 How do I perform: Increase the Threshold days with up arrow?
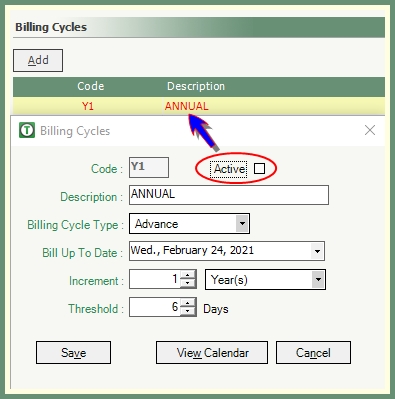tap(188, 303)
